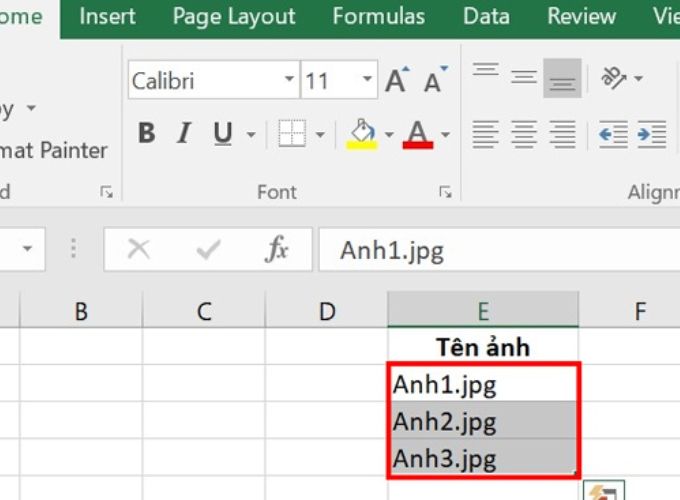Apply yellow Fill Color bucket
The image size is (680, 500).
(362, 134)
